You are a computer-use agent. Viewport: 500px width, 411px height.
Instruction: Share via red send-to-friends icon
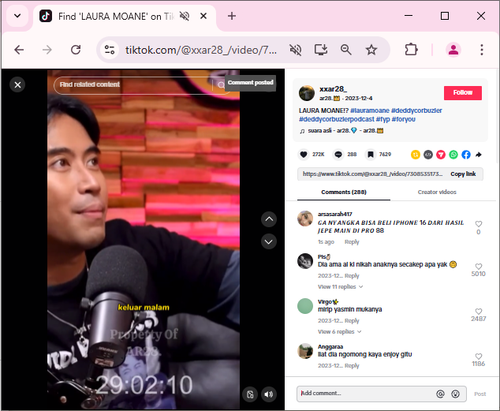[441, 154]
